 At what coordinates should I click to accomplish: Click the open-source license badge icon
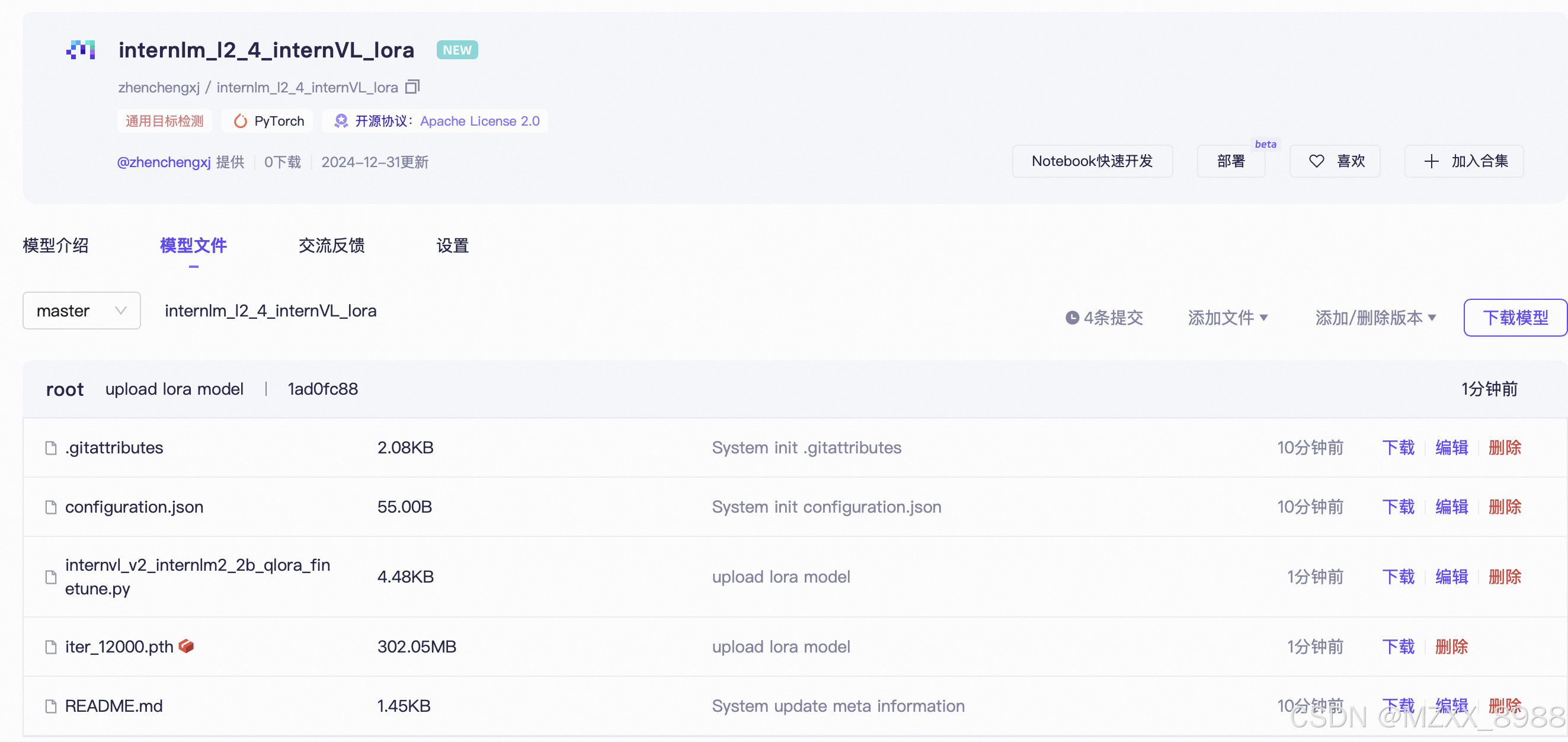click(341, 120)
